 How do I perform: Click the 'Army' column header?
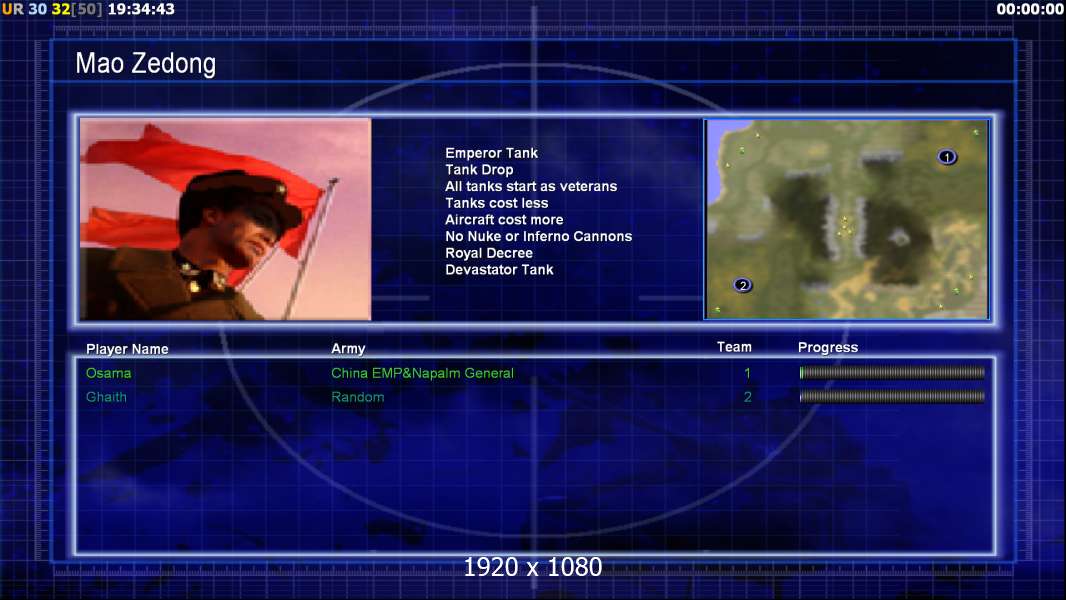tap(348, 349)
